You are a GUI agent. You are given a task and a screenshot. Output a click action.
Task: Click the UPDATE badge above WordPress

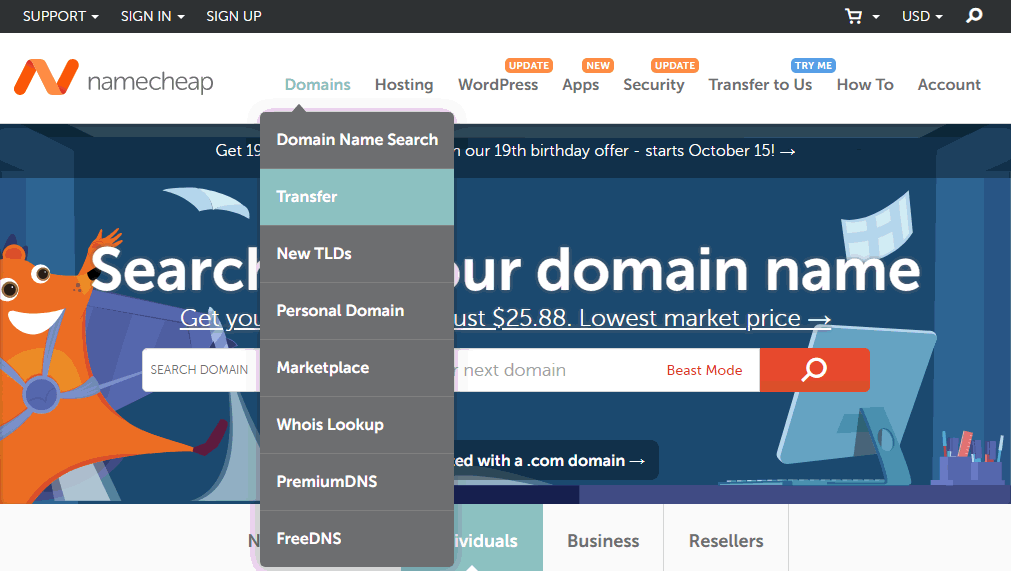[x=529, y=65]
